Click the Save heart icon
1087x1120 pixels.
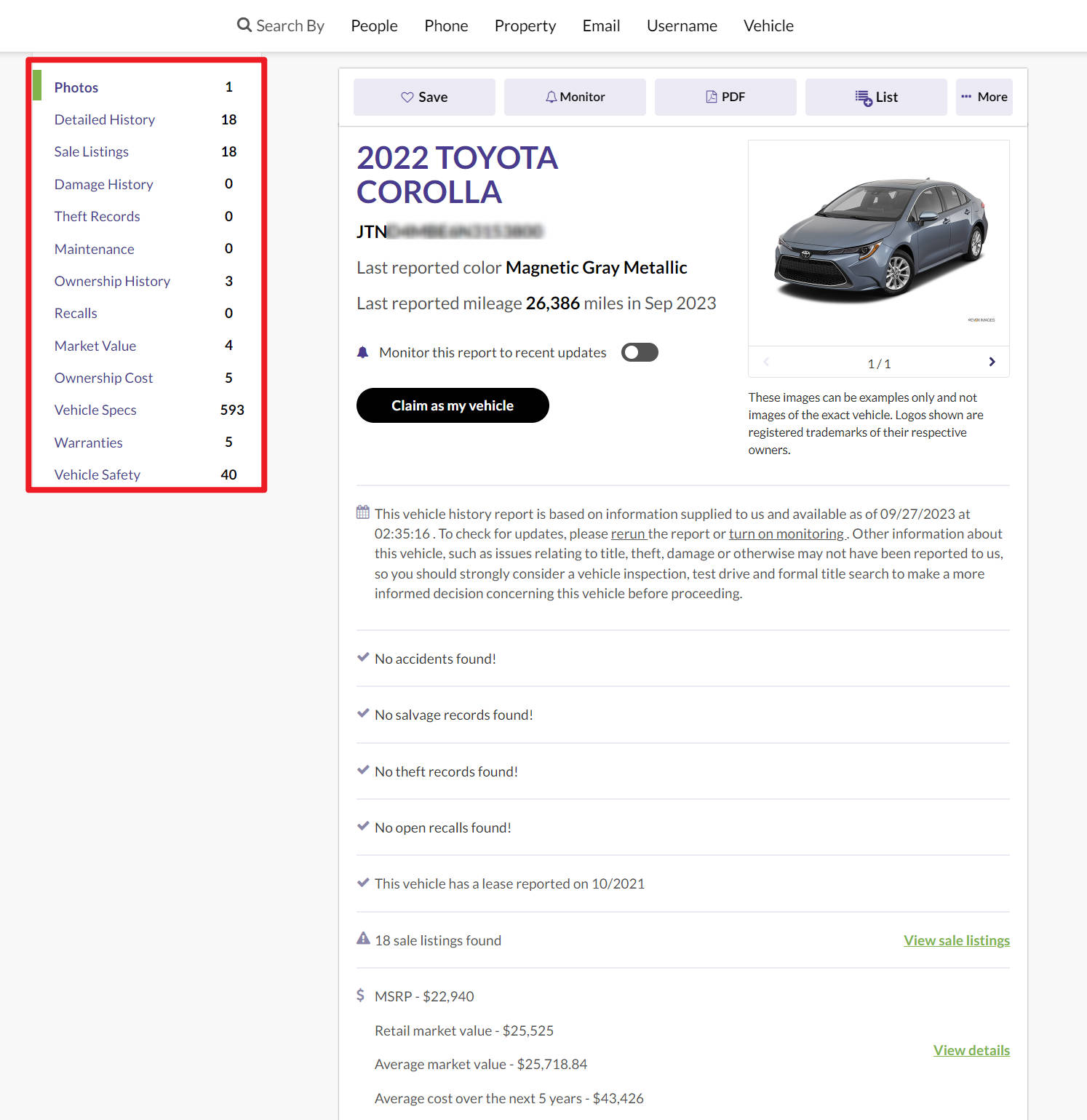click(x=407, y=96)
